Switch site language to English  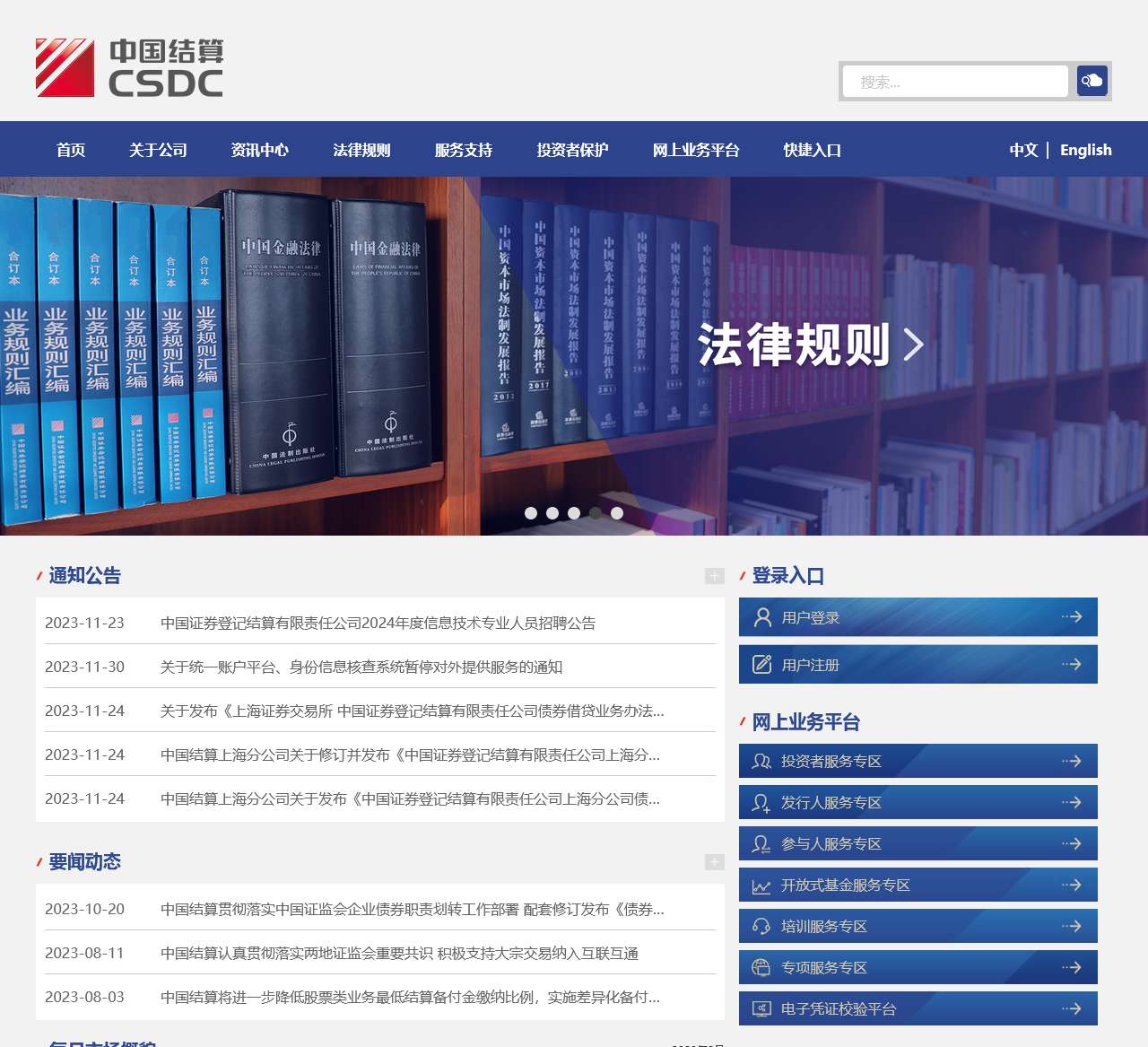click(1085, 150)
